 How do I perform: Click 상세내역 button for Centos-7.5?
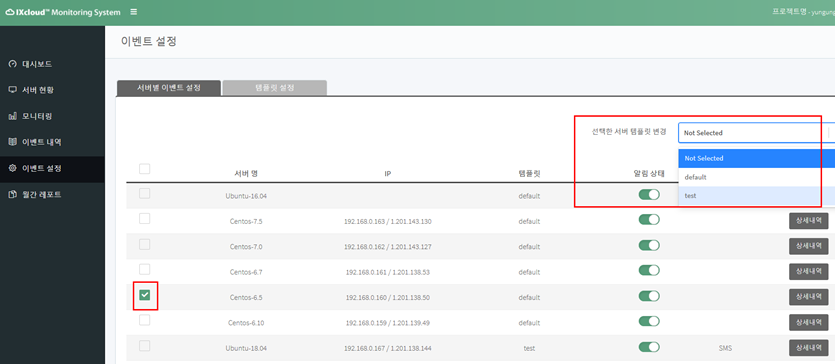[x=808, y=220]
